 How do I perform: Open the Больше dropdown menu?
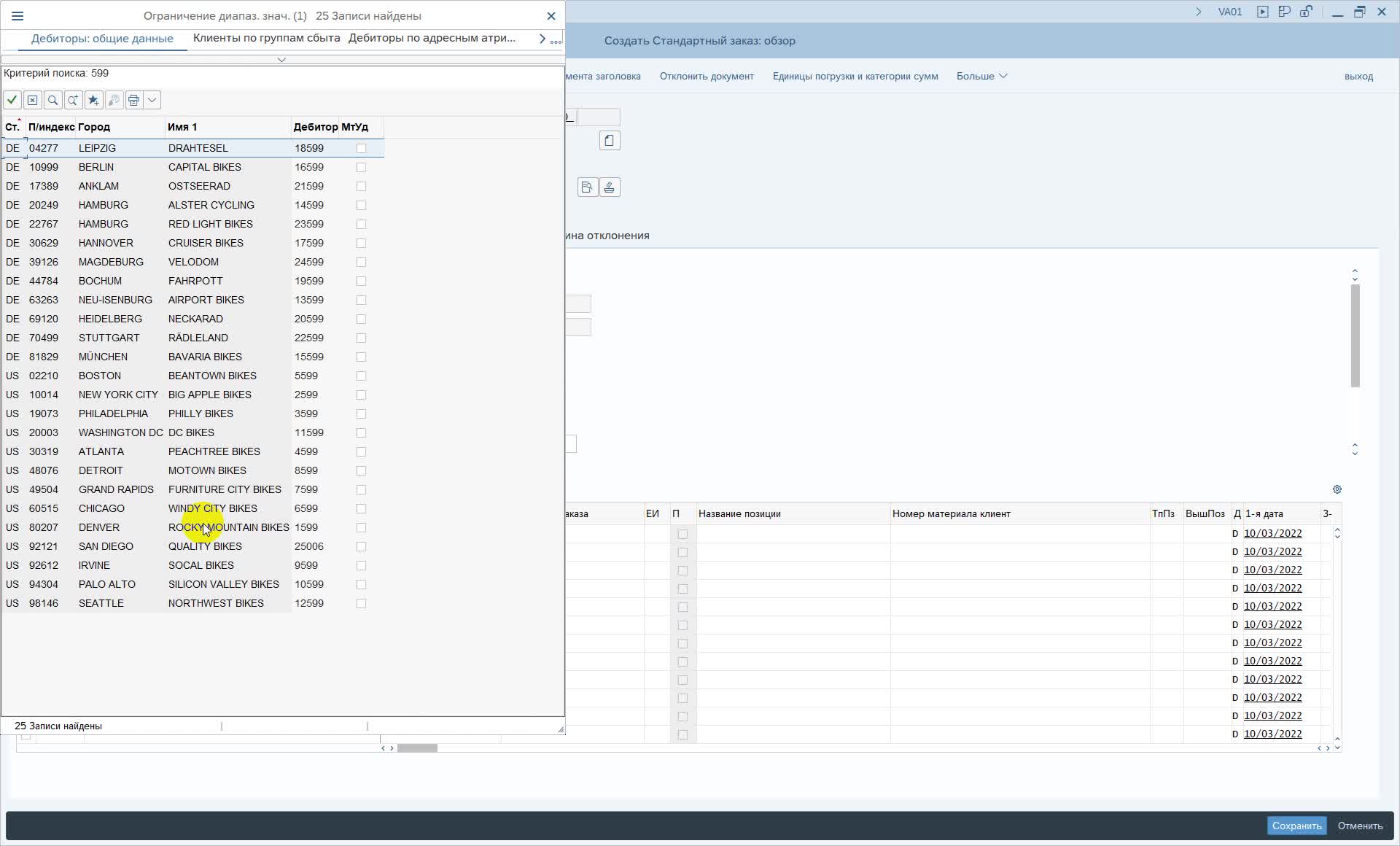[x=981, y=76]
